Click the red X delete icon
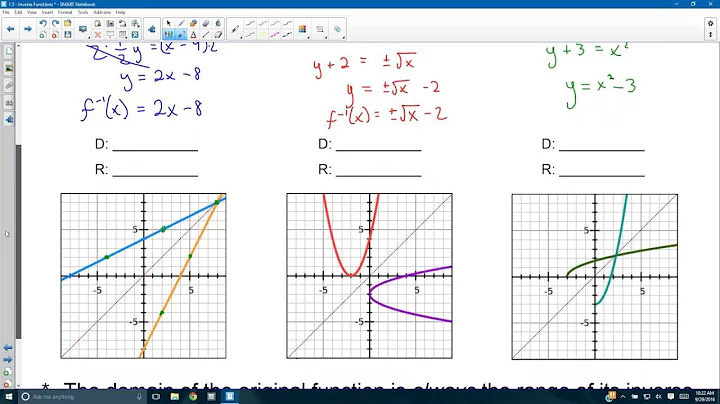This screenshot has width=720, height=404. (98, 34)
